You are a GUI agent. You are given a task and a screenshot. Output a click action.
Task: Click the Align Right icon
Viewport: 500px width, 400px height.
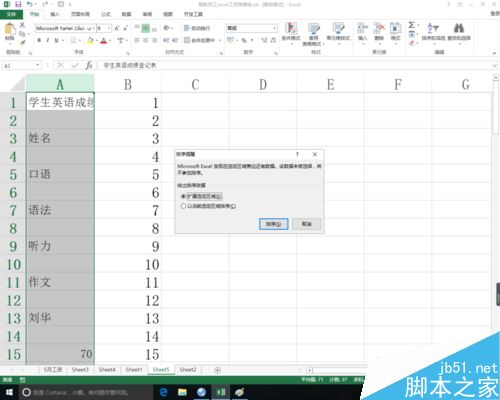(x=154, y=40)
